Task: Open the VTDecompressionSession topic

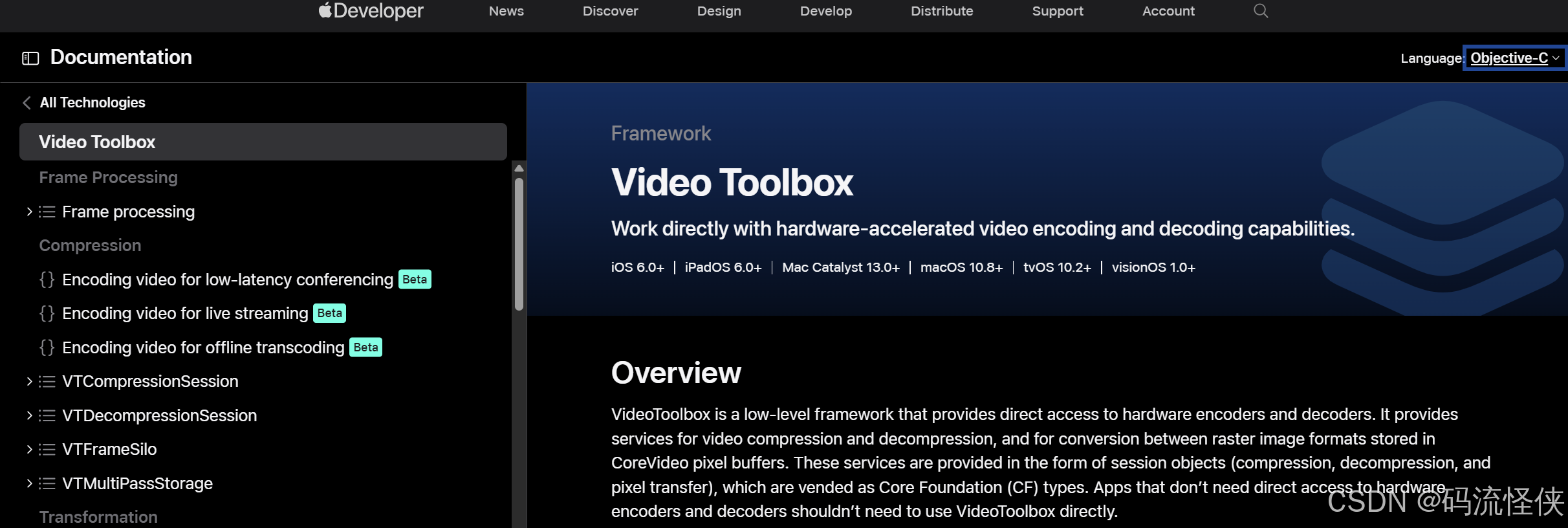Action: click(x=160, y=415)
